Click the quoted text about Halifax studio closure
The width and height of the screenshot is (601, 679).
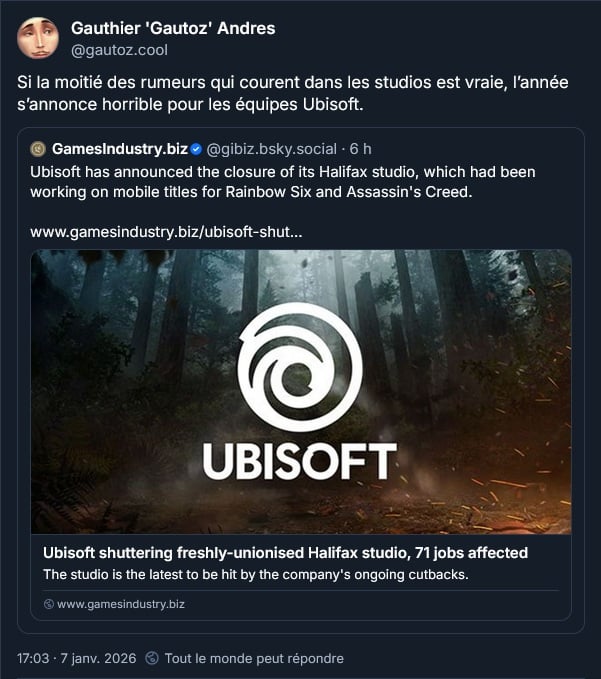pyautogui.click(x=282, y=181)
